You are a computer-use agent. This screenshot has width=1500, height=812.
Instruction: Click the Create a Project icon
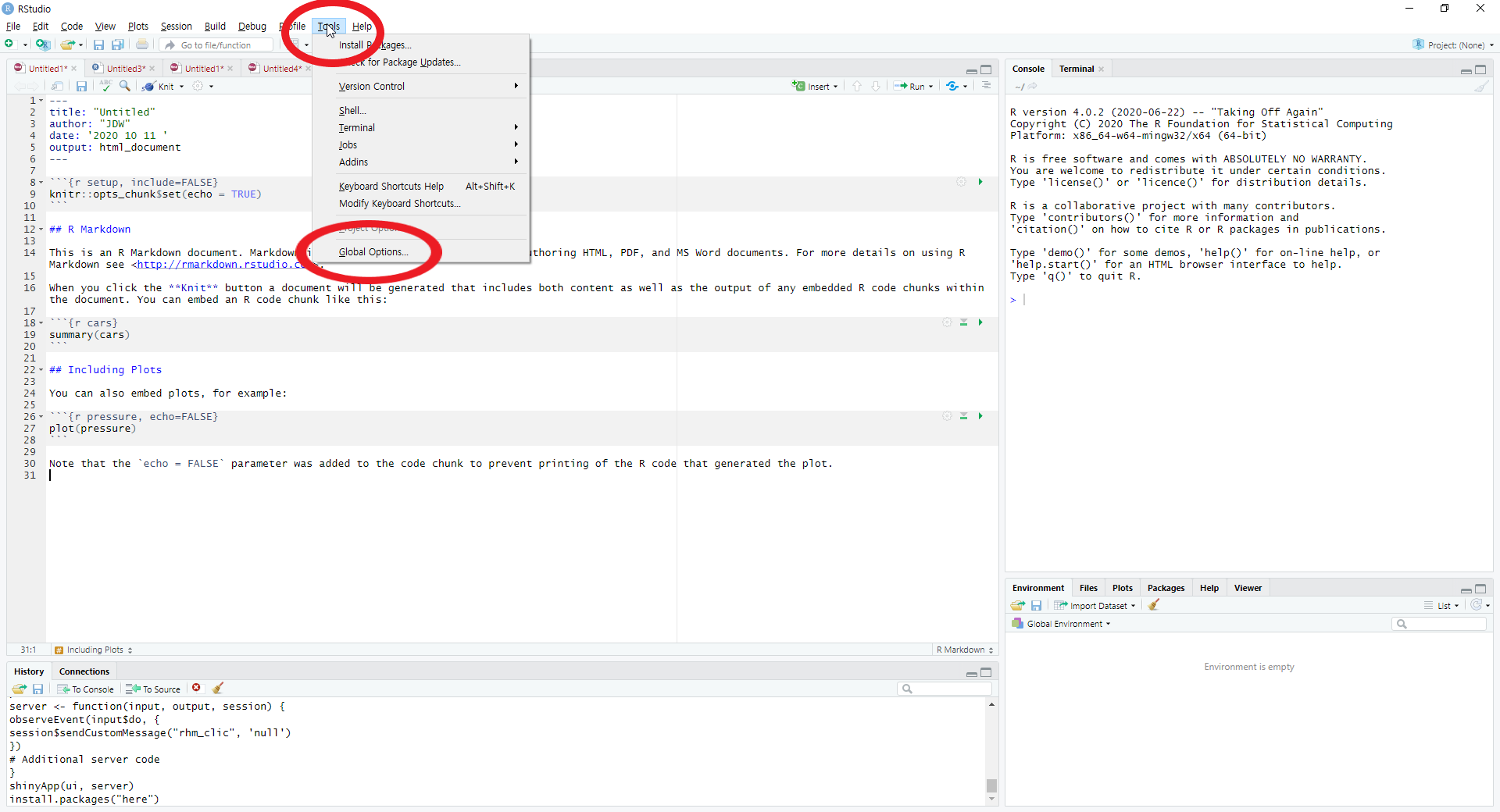click(x=42, y=45)
